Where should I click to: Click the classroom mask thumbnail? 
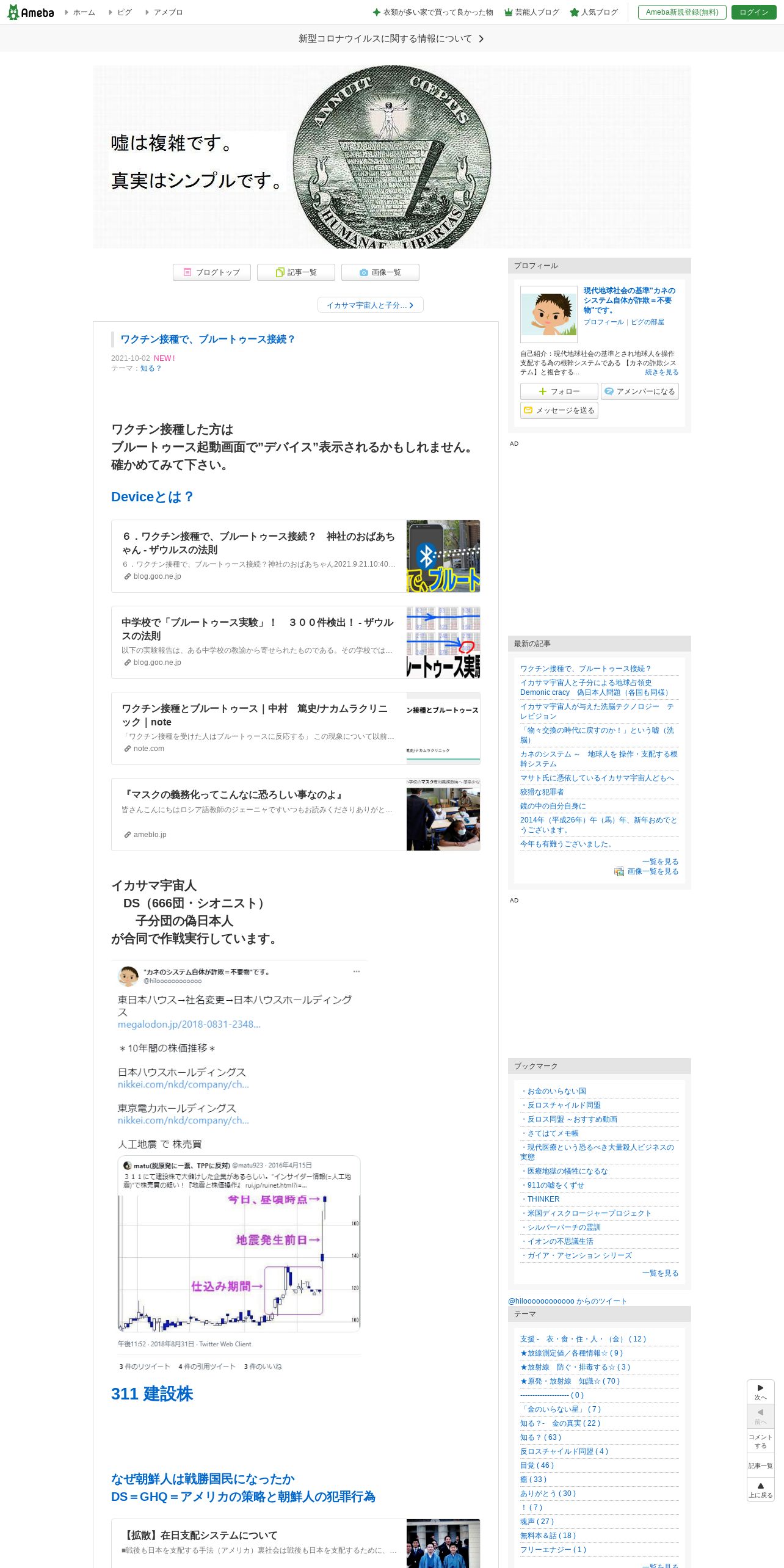coord(443,815)
